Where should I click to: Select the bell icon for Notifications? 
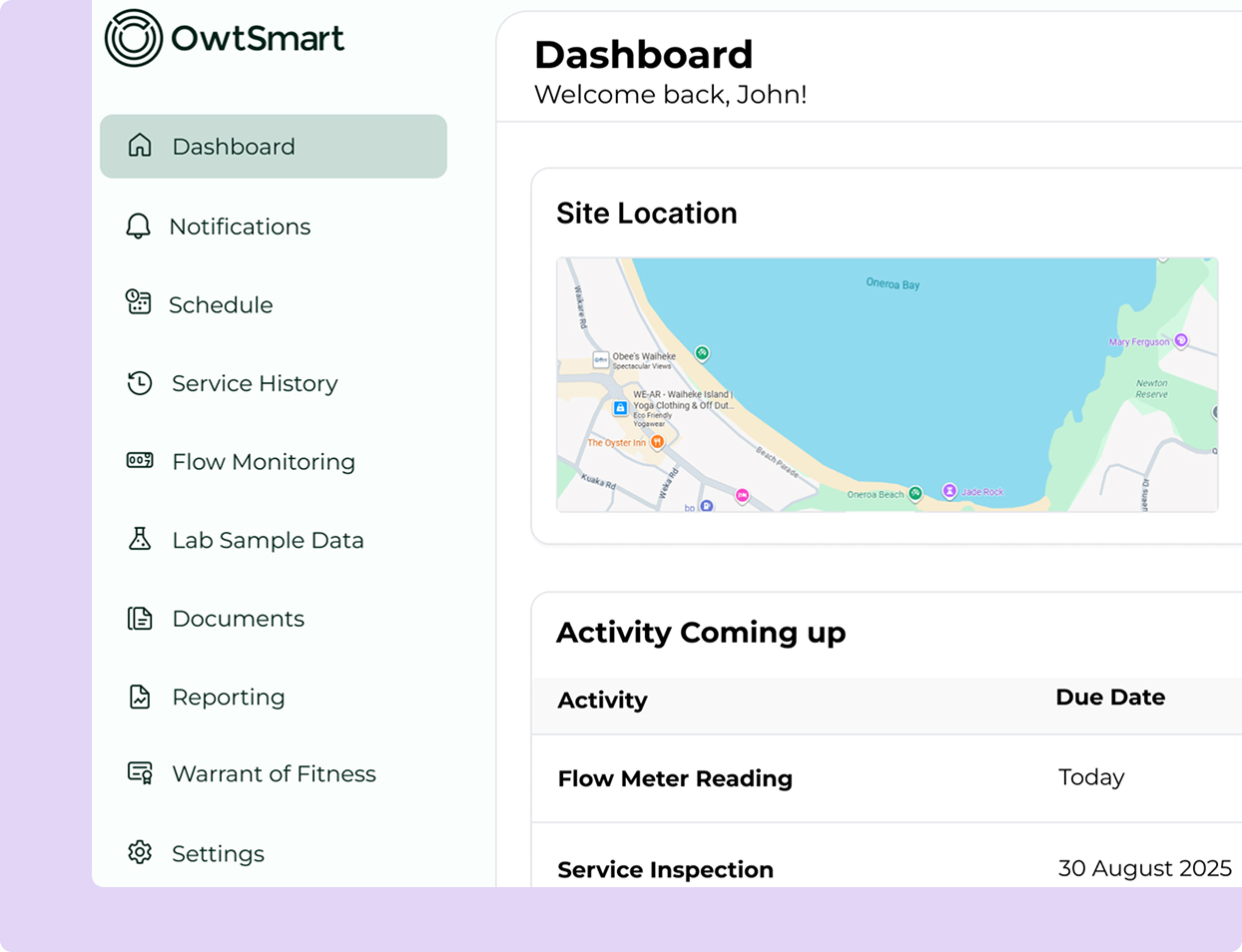139,226
